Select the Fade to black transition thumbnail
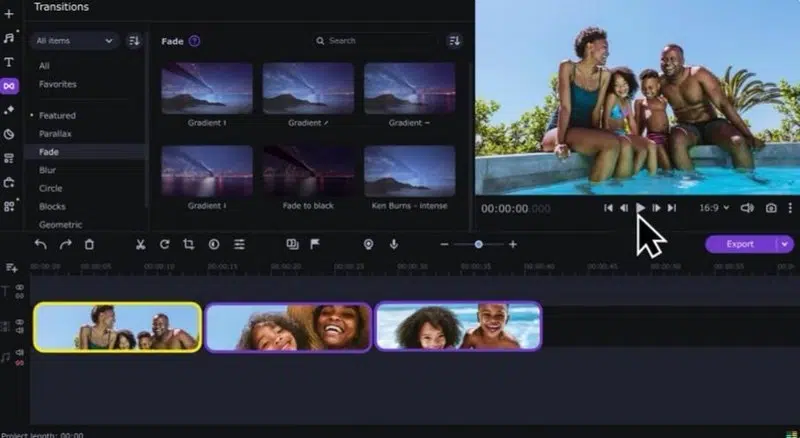The height and width of the screenshot is (438, 800). 308,171
